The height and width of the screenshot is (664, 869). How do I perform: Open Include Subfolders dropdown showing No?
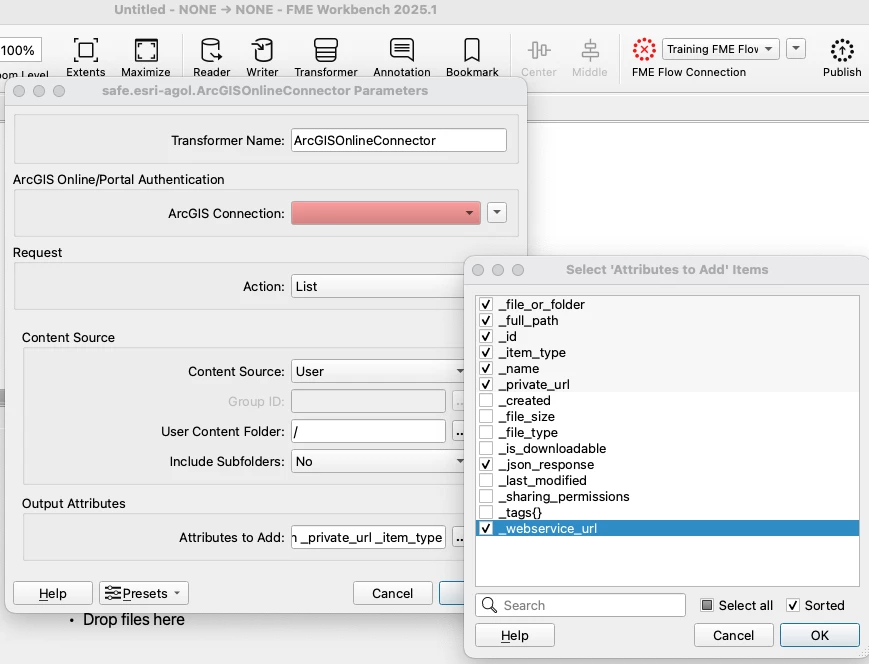coord(377,461)
